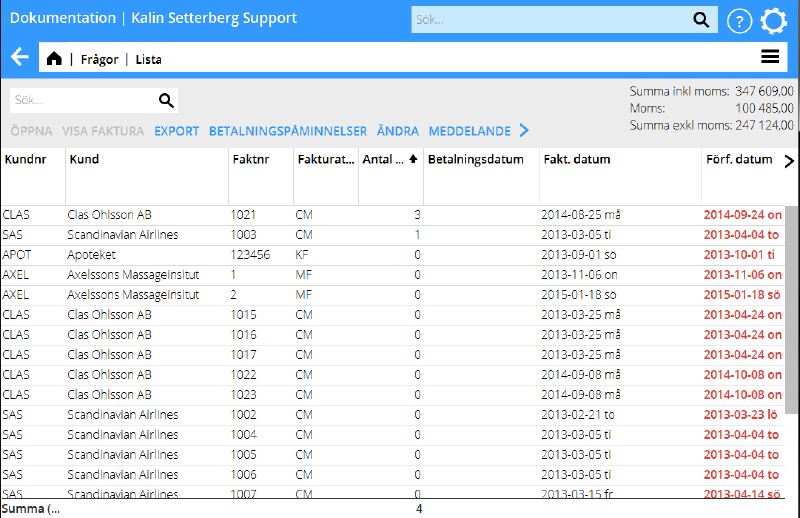Select invoice 1016 row

393,334
